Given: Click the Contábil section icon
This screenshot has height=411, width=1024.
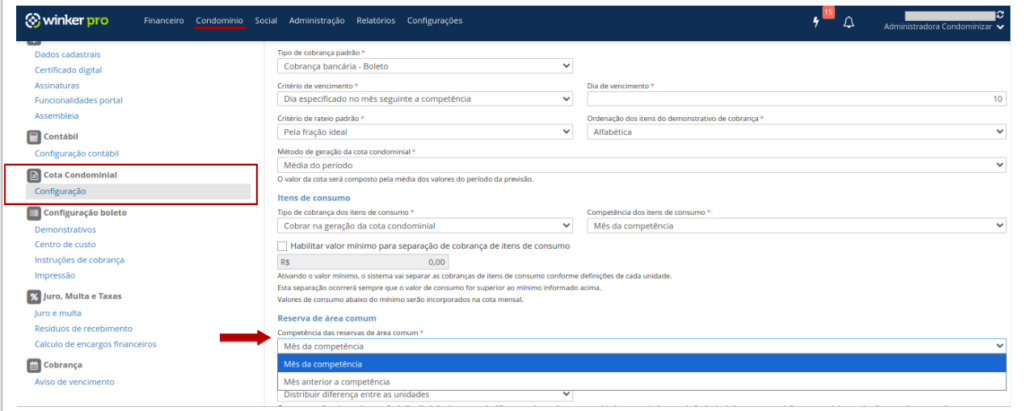Looking at the screenshot, I should tap(33, 137).
